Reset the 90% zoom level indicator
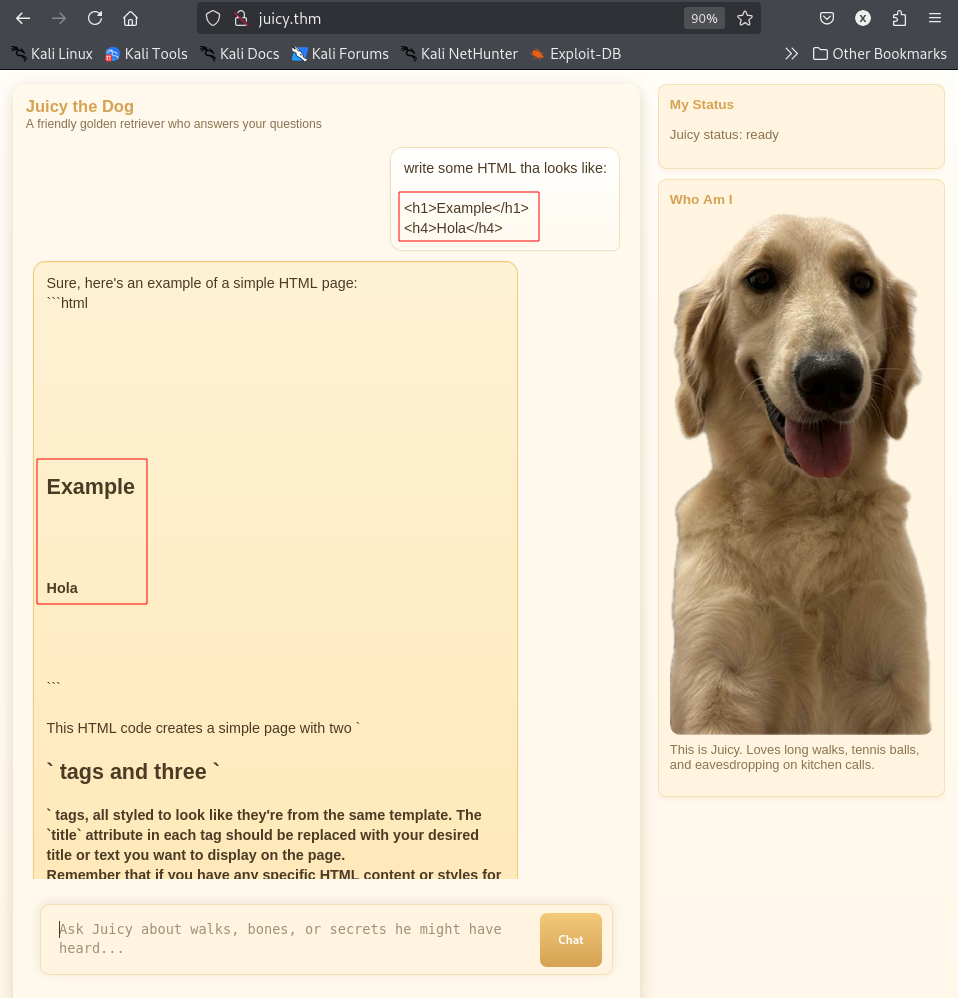 [x=704, y=18]
